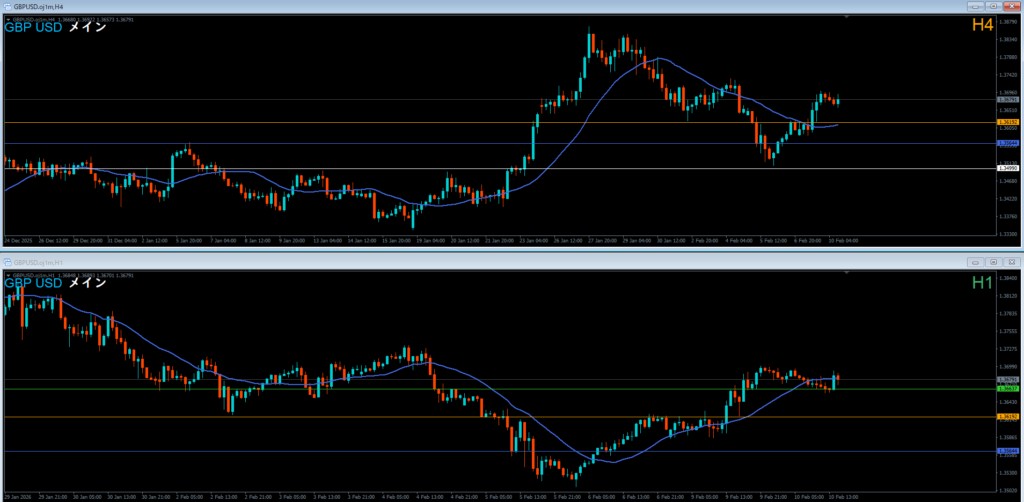Close the H4 chart window
This screenshot has width=1024, height=502.
[x=1012, y=6]
